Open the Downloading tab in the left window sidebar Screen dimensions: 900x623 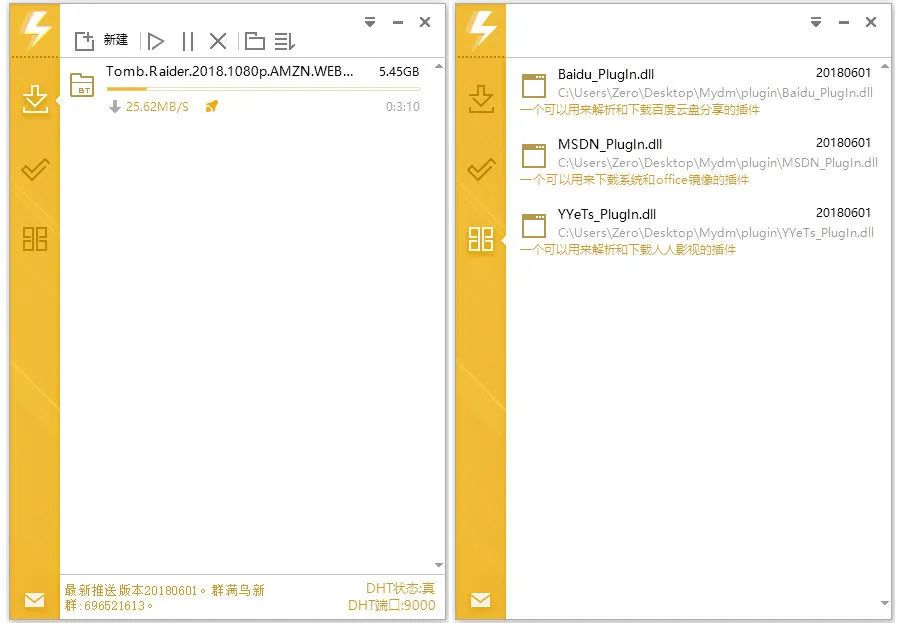coord(35,99)
